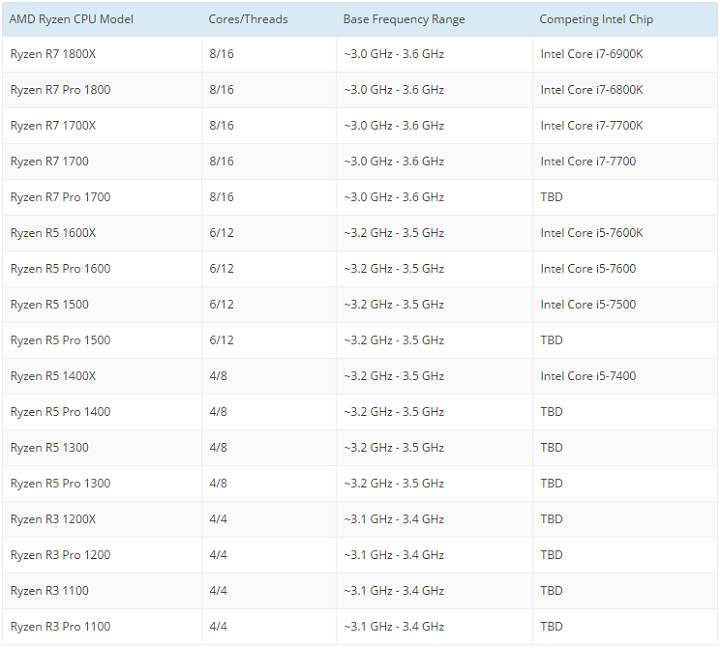Select the 'Ryzen R7 1800X' cell
The image size is (720, 648).
tap(101, 54)
